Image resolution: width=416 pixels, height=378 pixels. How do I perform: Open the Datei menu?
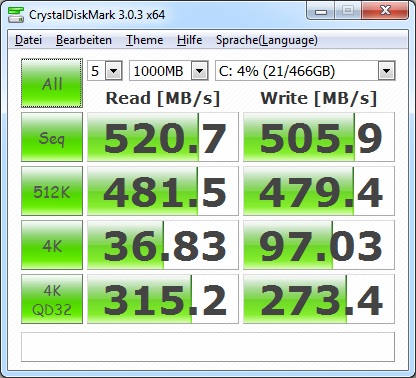click(28, 40)
